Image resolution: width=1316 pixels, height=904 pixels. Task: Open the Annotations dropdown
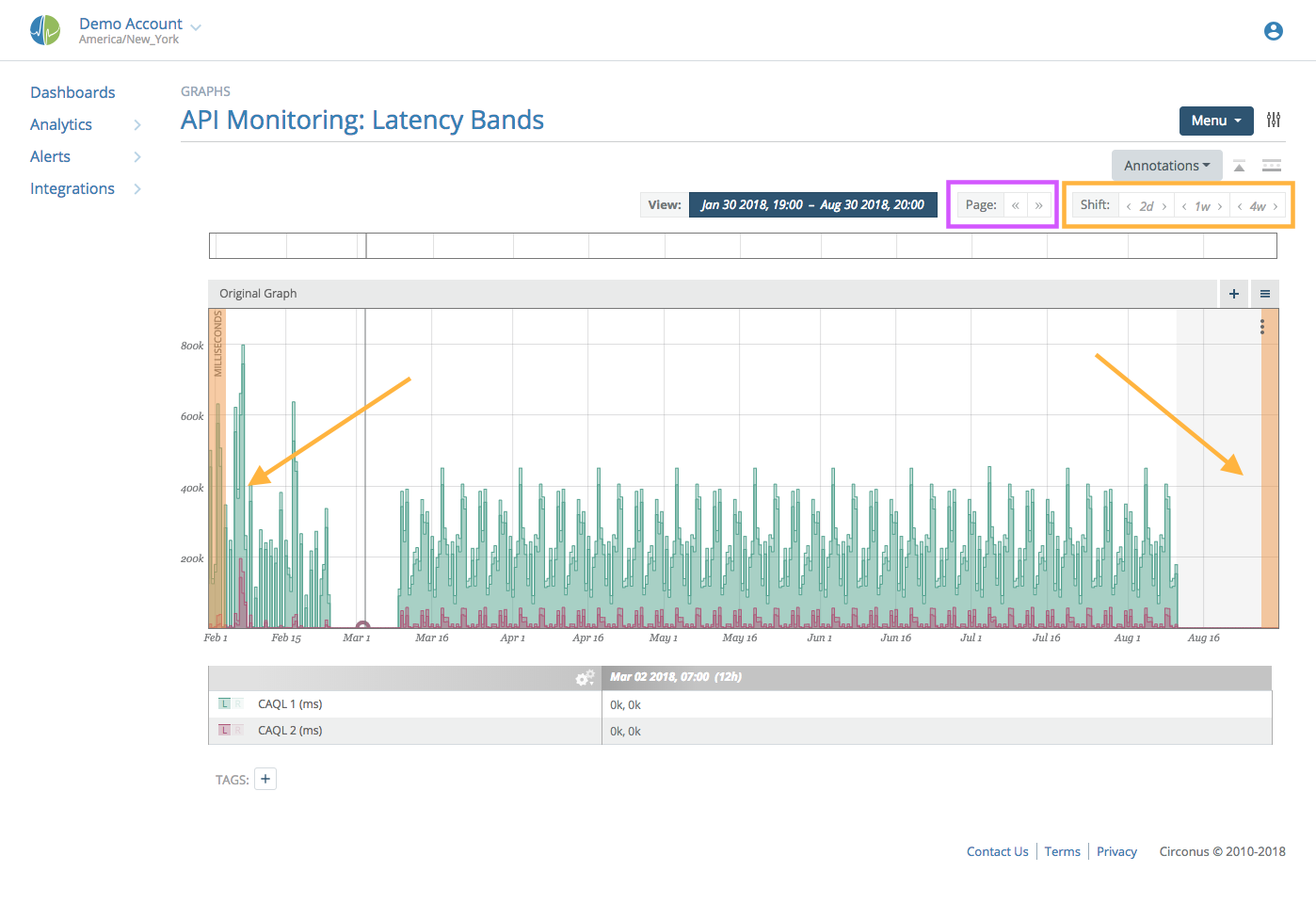pos(1166,166)
